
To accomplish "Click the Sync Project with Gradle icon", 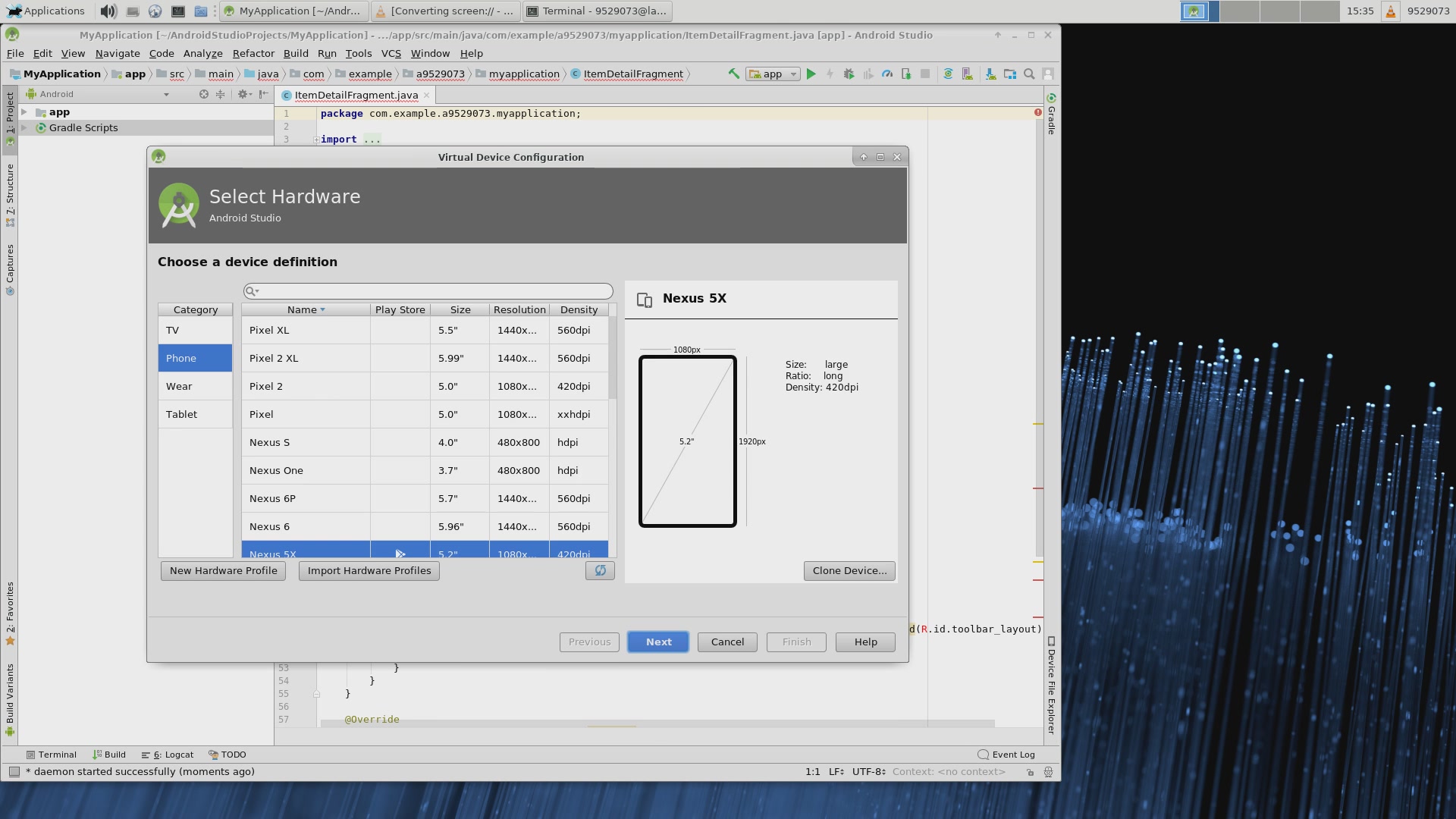I will click(947, 74).
